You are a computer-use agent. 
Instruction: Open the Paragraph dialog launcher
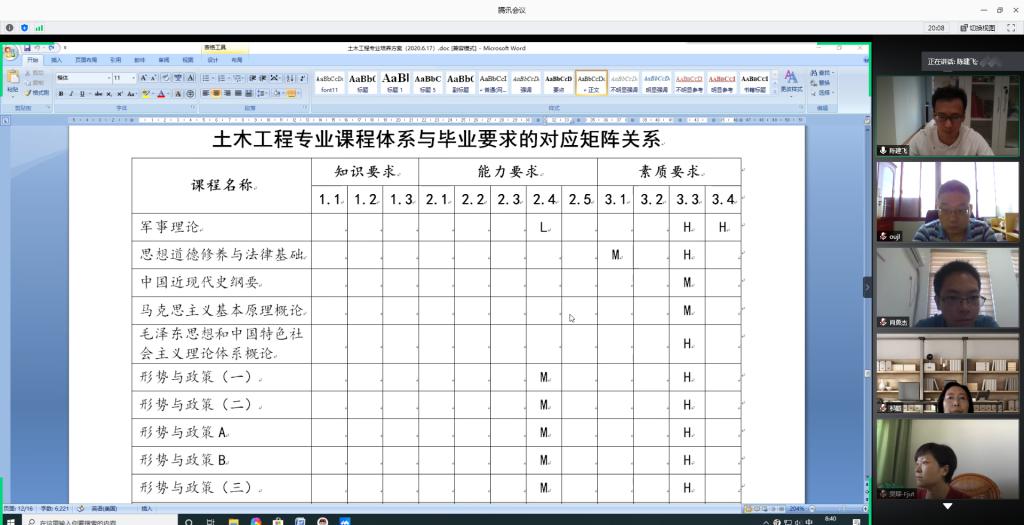click(x=305, y=107)
